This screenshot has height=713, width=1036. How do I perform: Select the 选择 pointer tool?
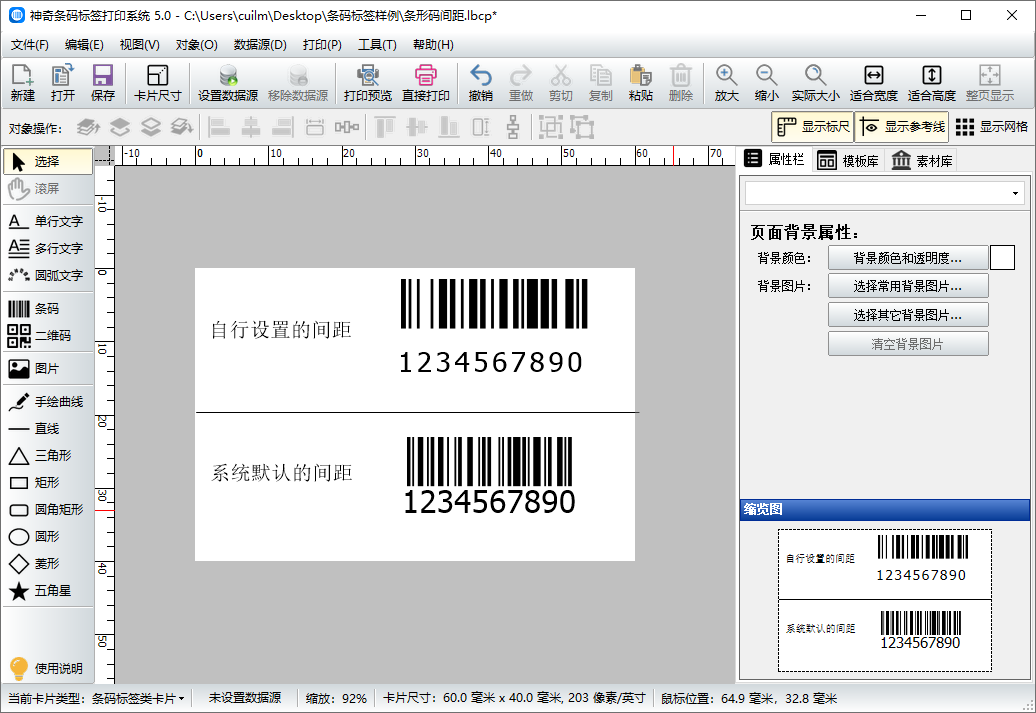coord(48,161)
